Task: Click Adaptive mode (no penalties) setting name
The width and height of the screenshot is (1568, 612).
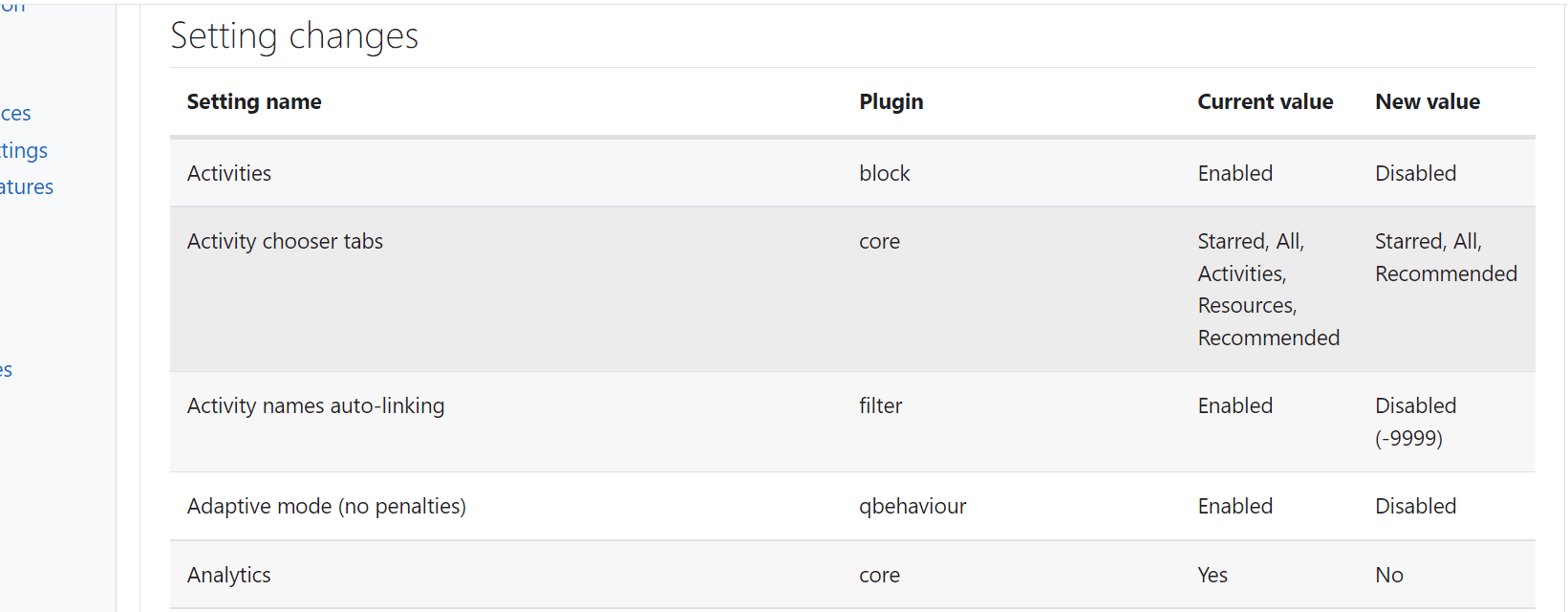Action: click(x=327, y=506)
